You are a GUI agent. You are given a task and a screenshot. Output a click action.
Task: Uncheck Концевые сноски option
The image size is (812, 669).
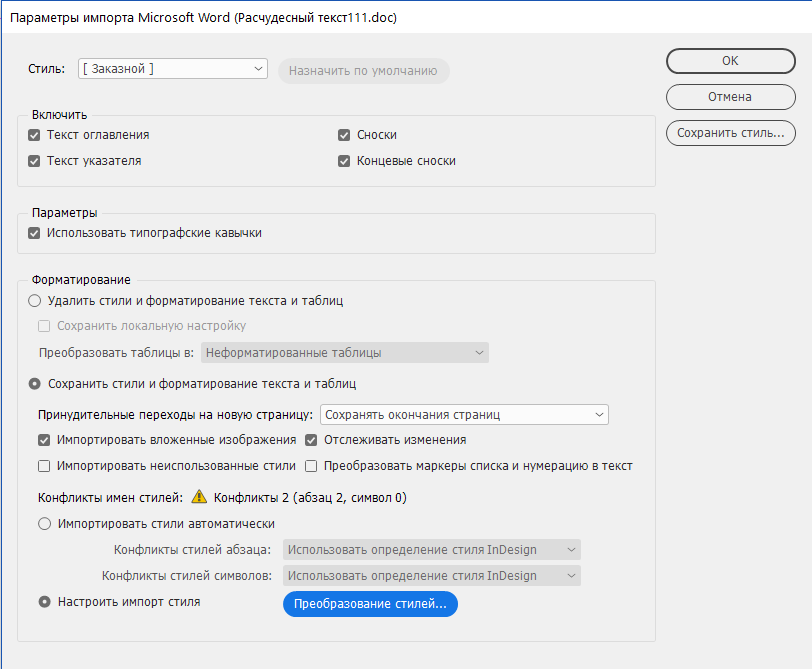coord(344,161)
